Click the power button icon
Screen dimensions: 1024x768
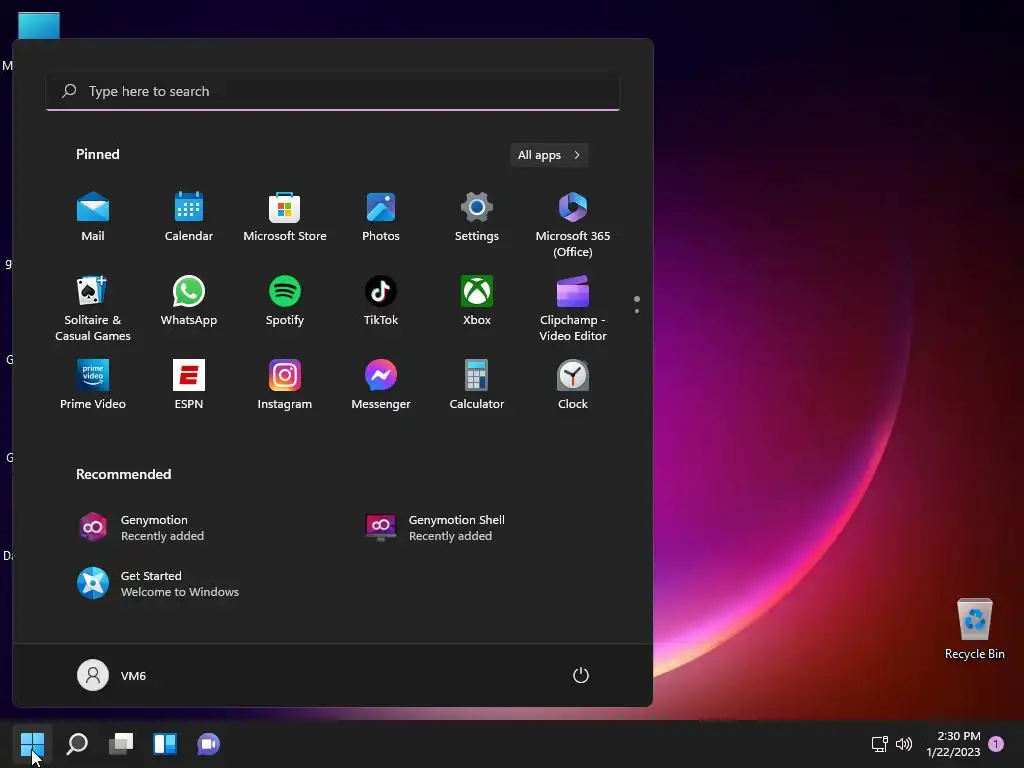click(581, 675)
